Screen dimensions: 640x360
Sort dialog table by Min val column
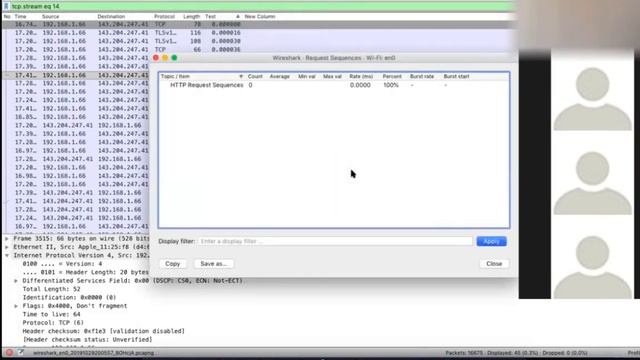click(x=307, y=76)
